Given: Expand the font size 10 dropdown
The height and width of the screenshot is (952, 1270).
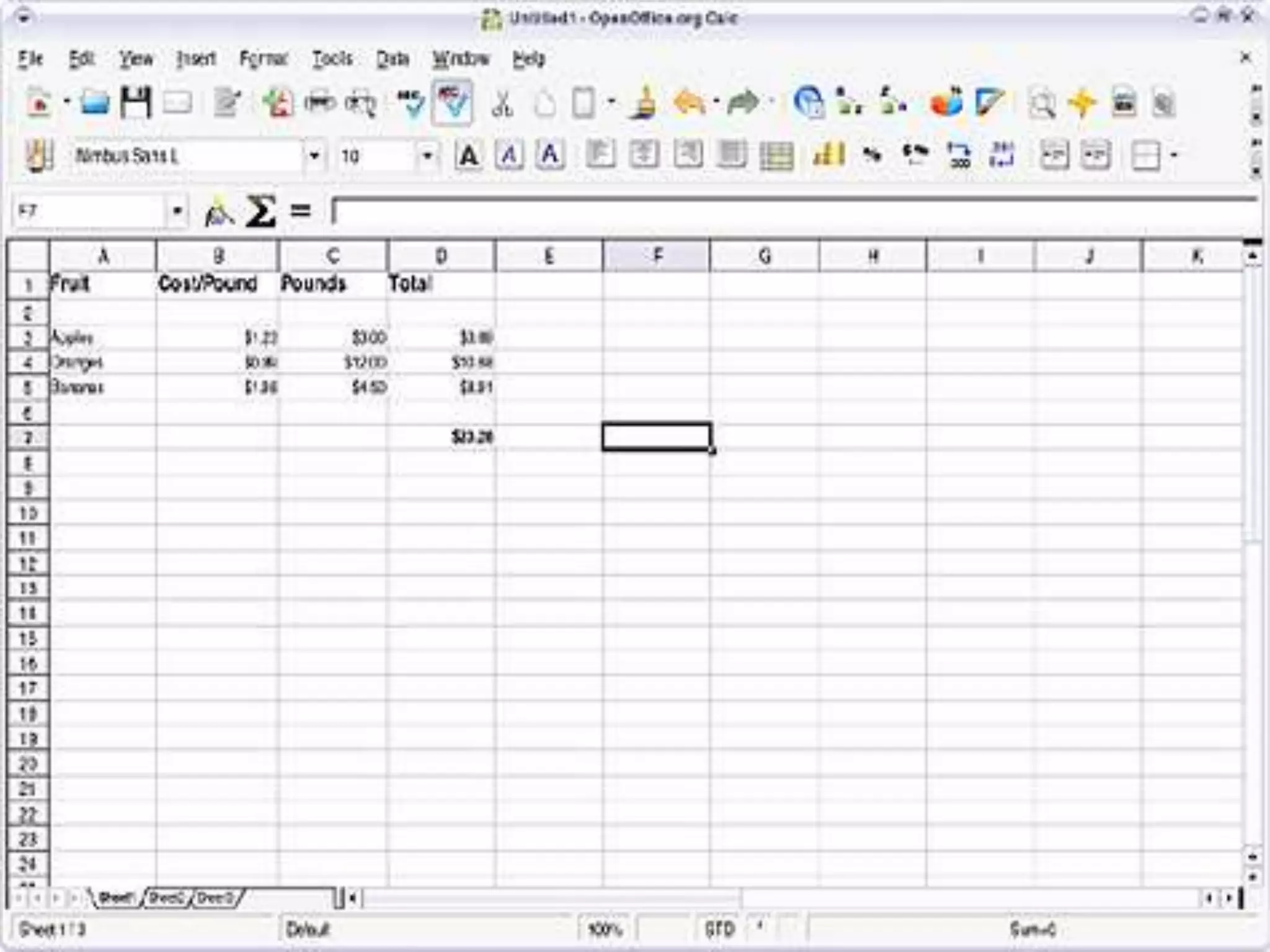Looking at the screenshot, I should pyautogui.click(x=427, y=156).
